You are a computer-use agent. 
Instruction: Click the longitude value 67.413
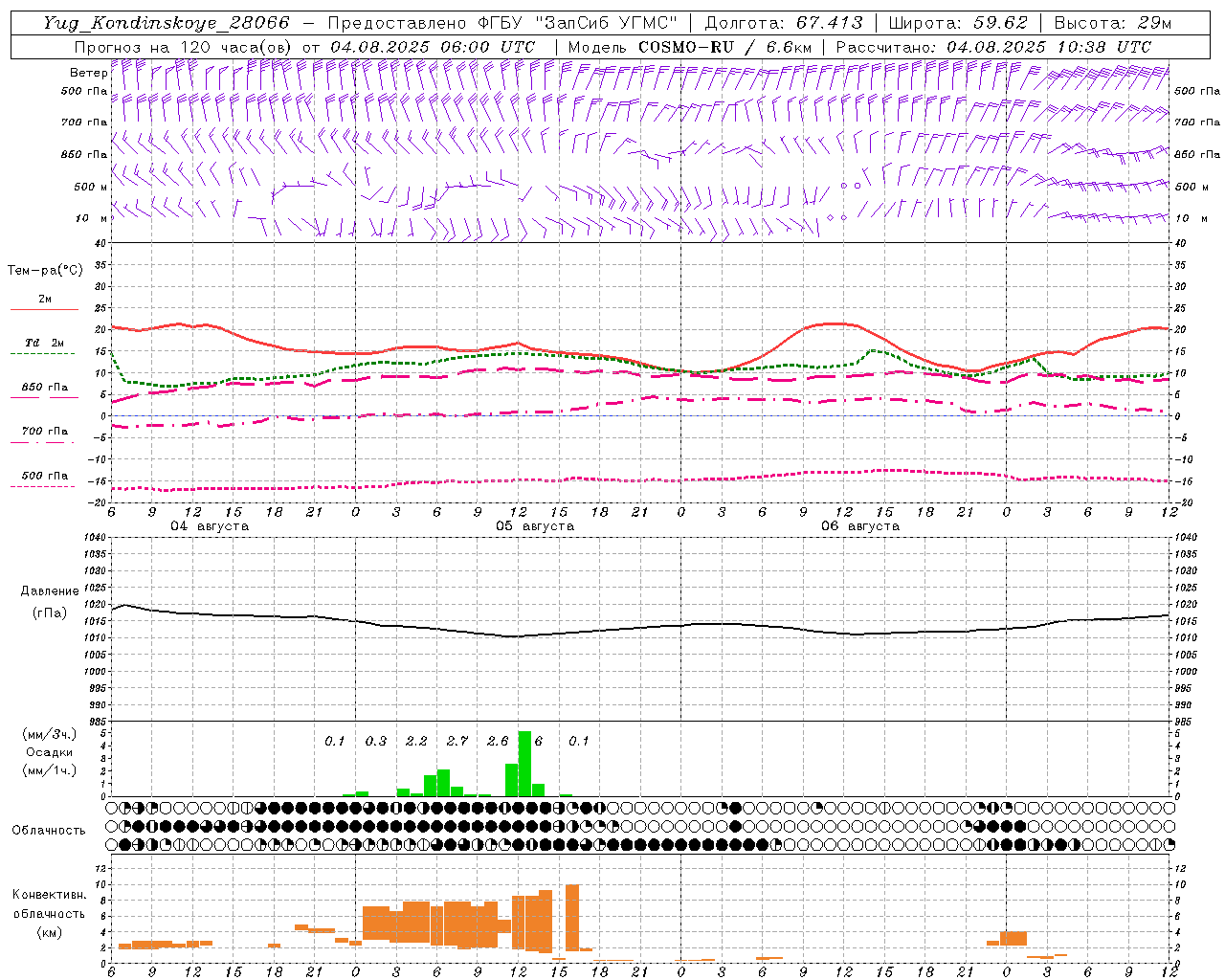pyautogui.click(x=830, y=23)
